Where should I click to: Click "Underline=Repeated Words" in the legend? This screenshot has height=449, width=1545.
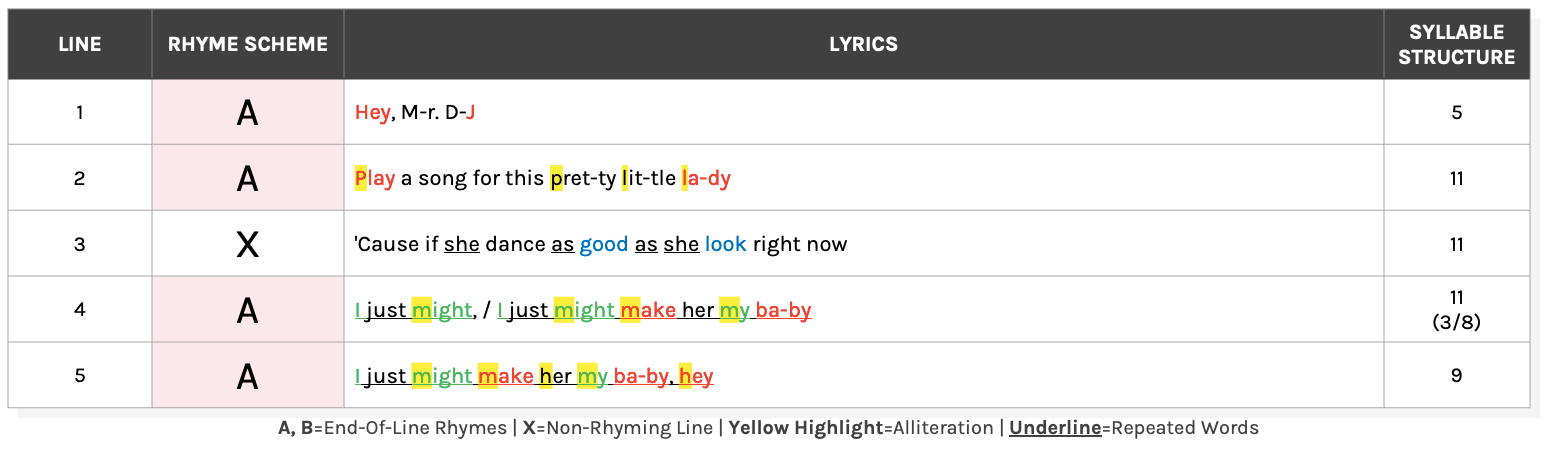(1133, 428)
